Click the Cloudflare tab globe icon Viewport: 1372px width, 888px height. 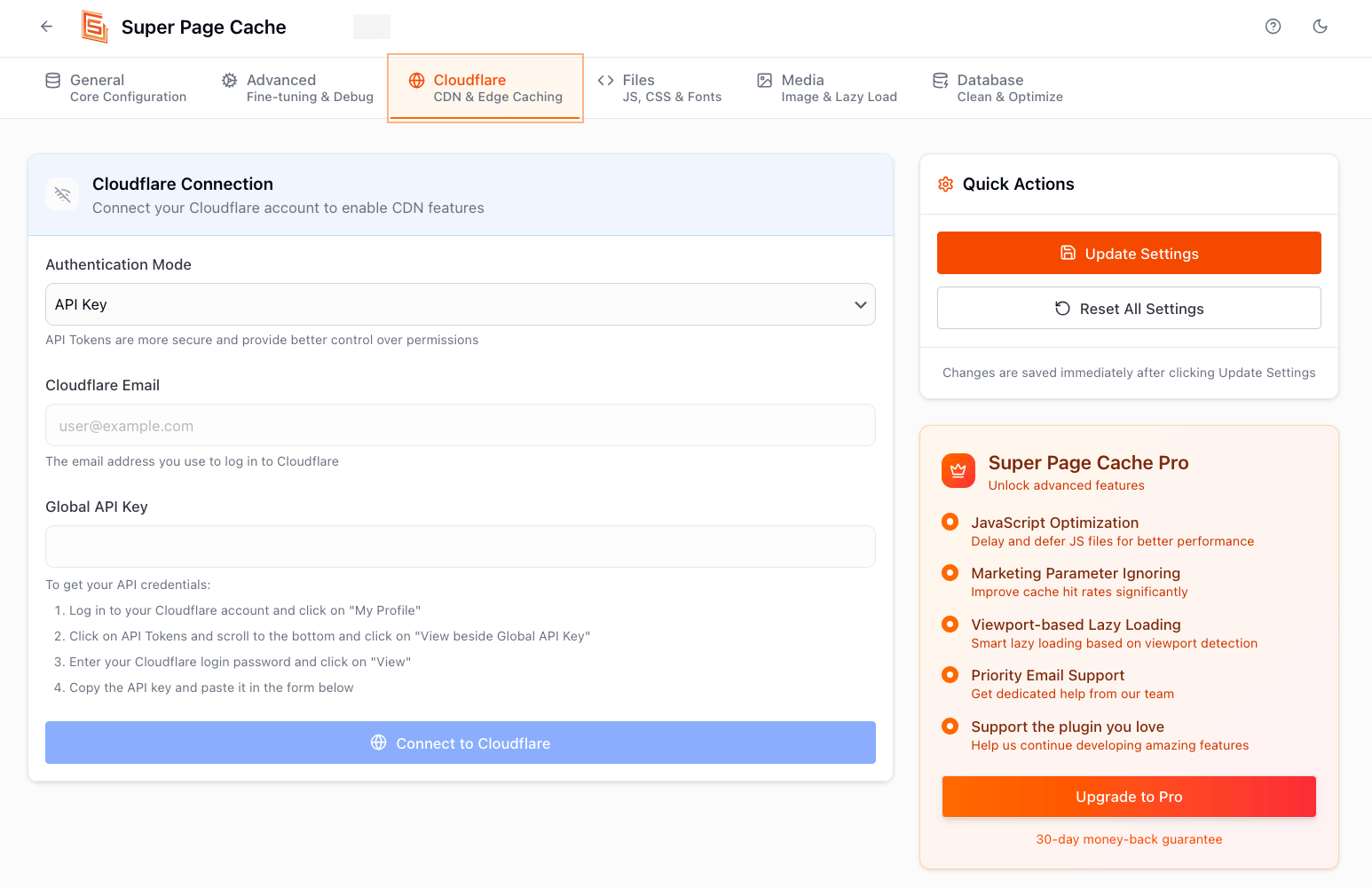coord(416,81)
